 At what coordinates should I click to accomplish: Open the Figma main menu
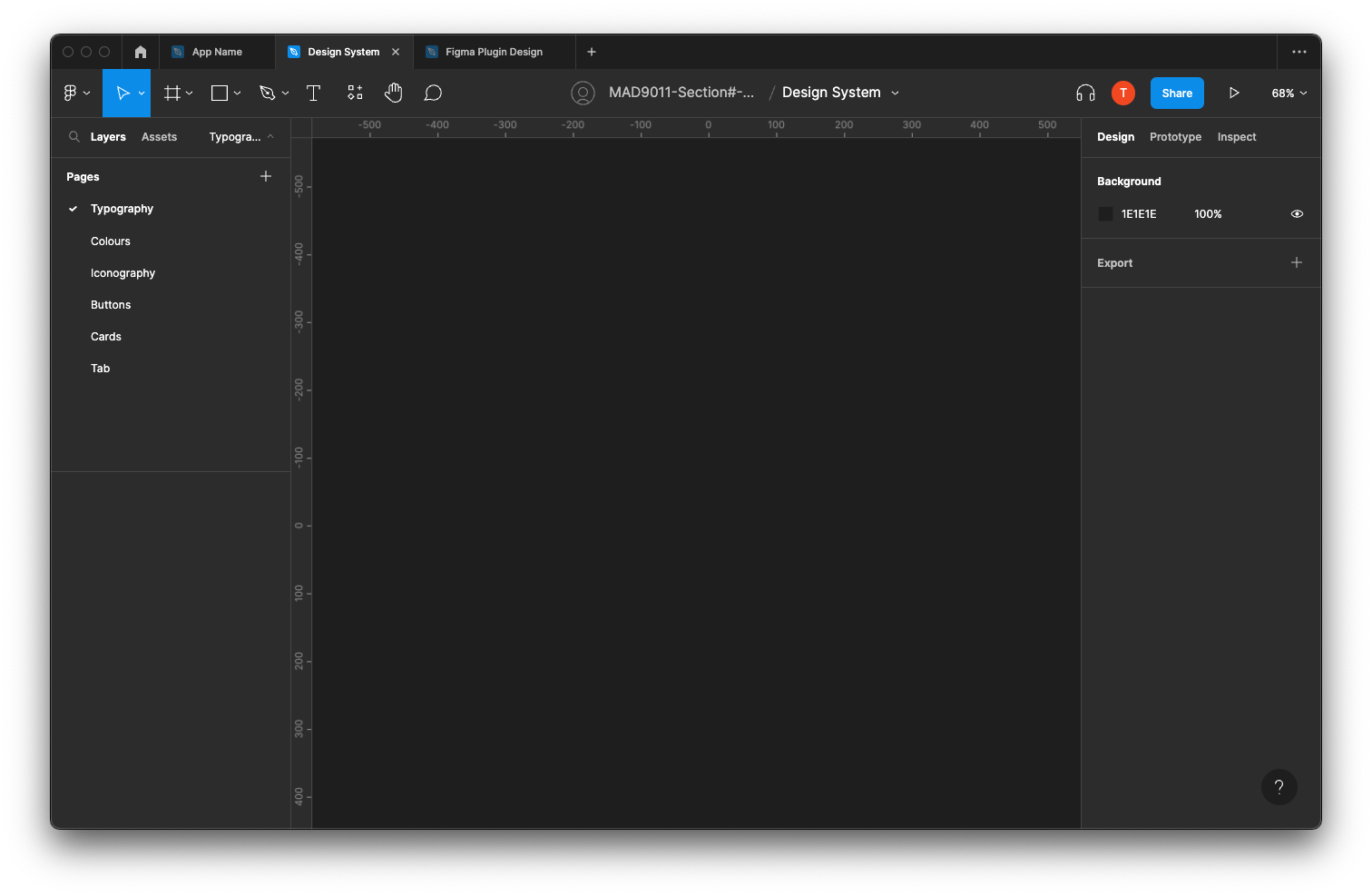[x=71, y=93]
